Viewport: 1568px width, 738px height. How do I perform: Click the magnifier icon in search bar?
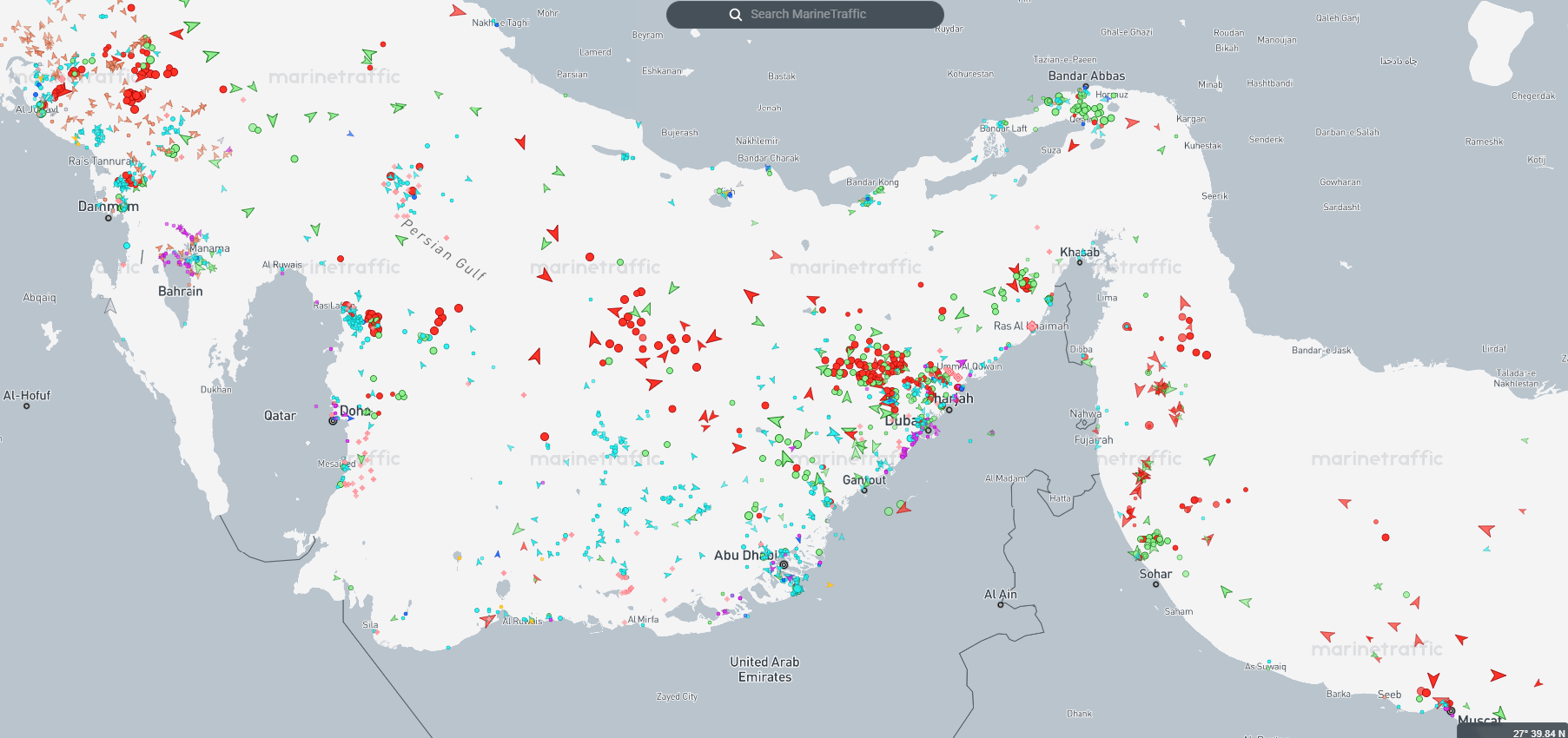coord(736,15)
